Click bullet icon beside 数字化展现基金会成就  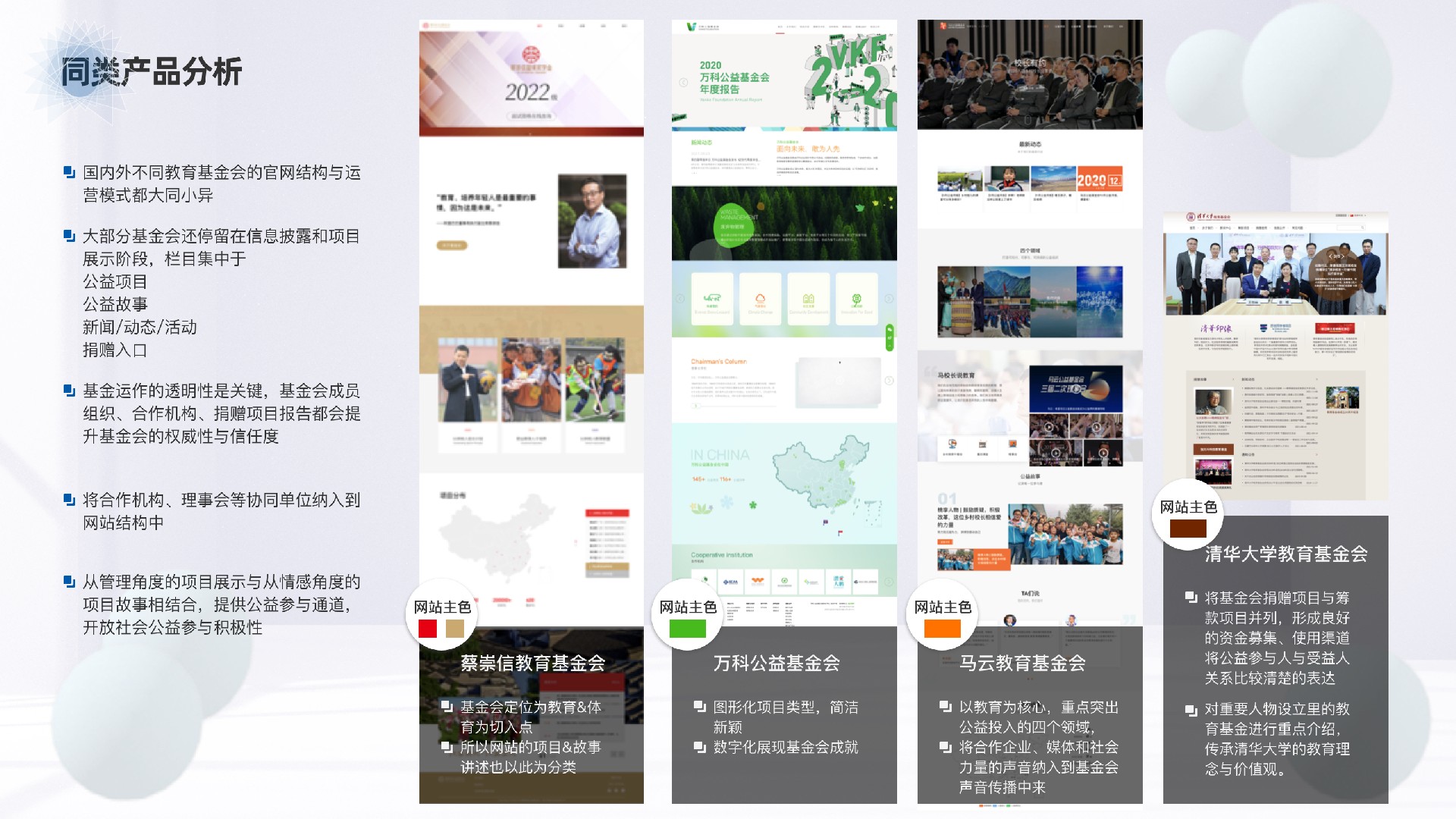[699, 747]
